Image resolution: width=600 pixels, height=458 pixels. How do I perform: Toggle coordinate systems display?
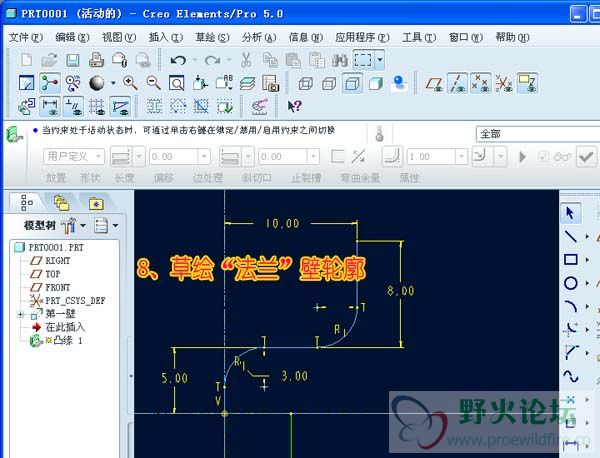click(504, 83)
